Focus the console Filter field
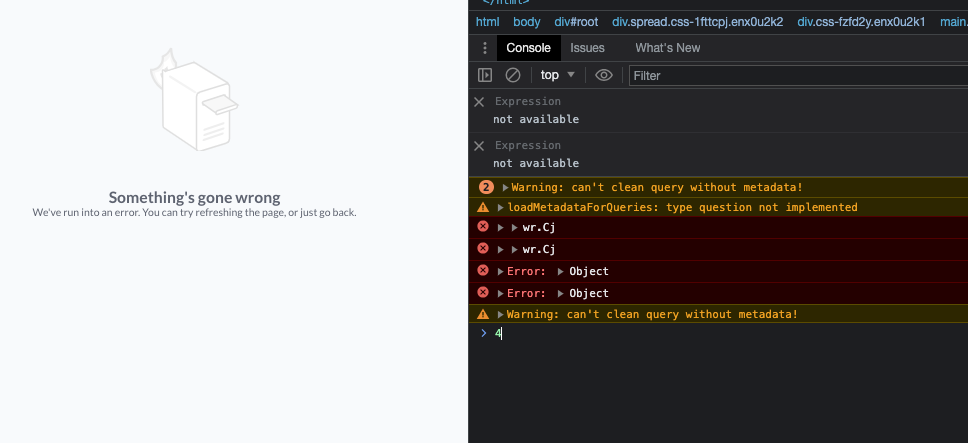This screenshot has height=443, width=968. [x=798, y=76]
